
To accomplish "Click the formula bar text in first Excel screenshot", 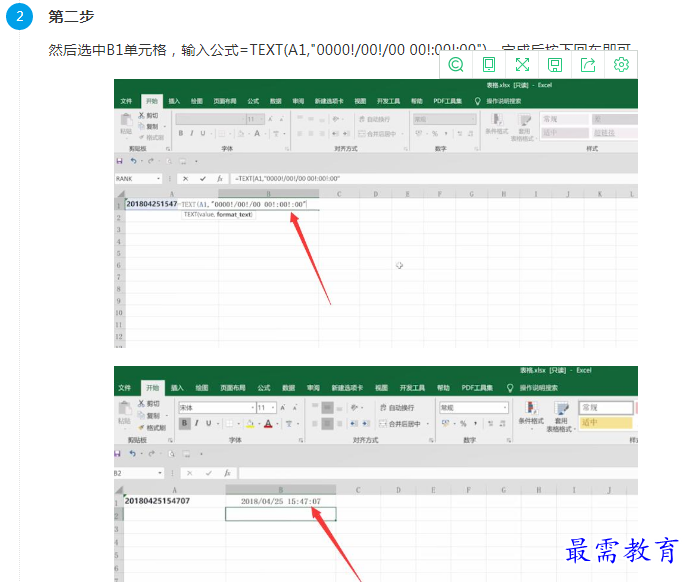I will [x=287, y=179].
